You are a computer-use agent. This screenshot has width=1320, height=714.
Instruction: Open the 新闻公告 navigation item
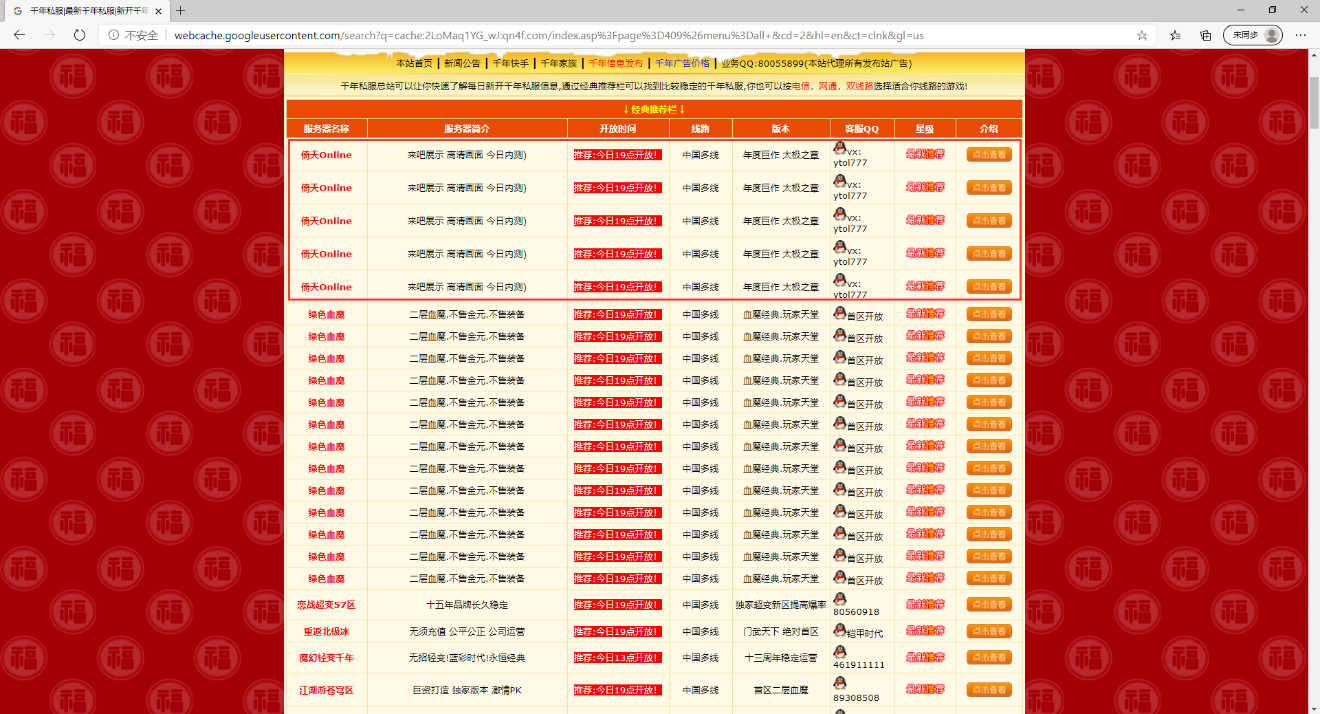coord(462,63)
